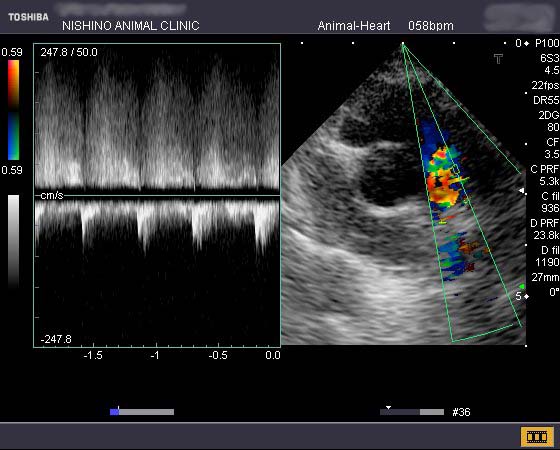The height and width of the screenshot is (450, 560).
Task: Click the 058bpm heart rate readout
Action: 431,26
